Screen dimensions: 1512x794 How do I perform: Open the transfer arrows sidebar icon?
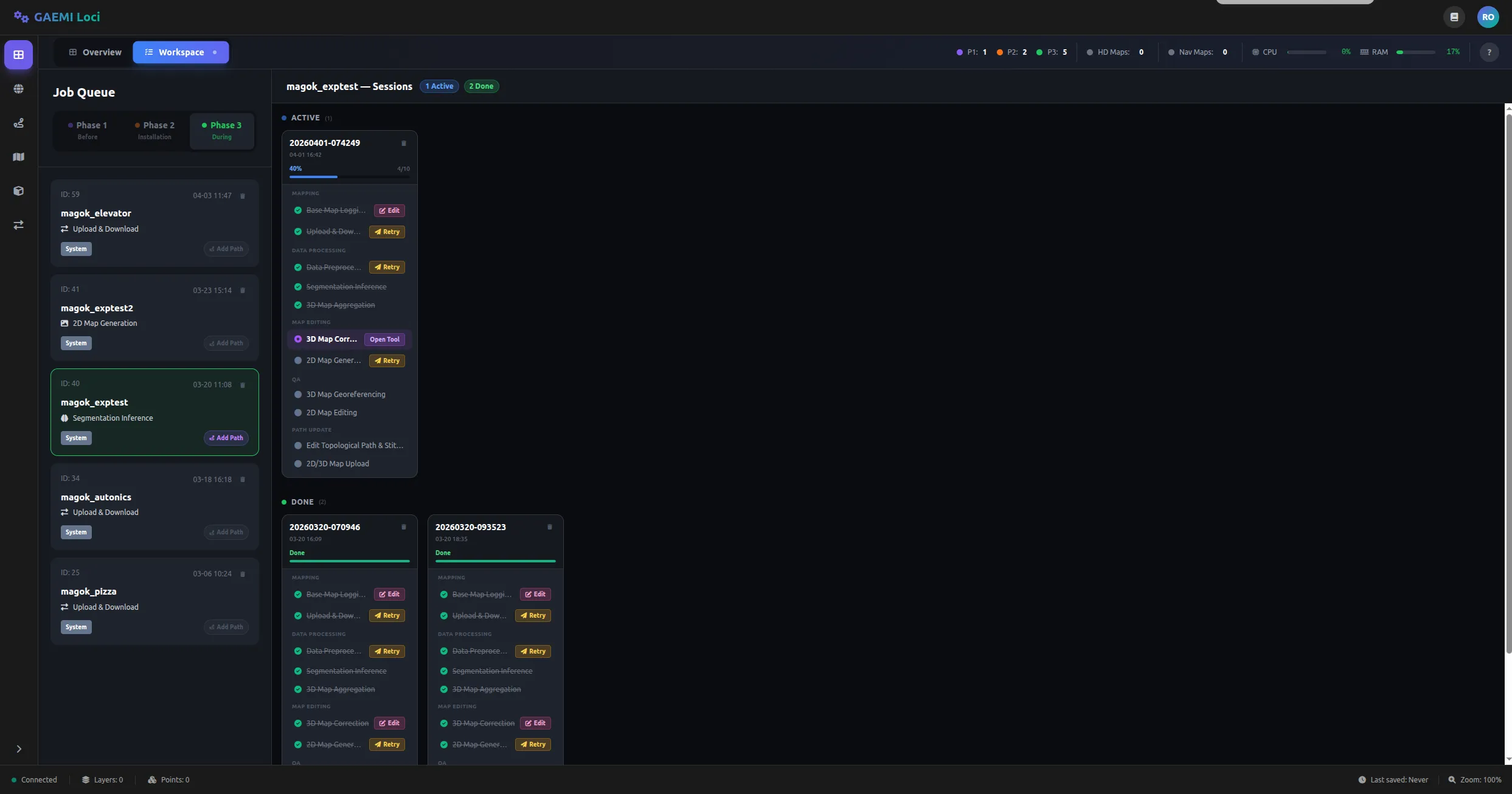click(18, 225)
